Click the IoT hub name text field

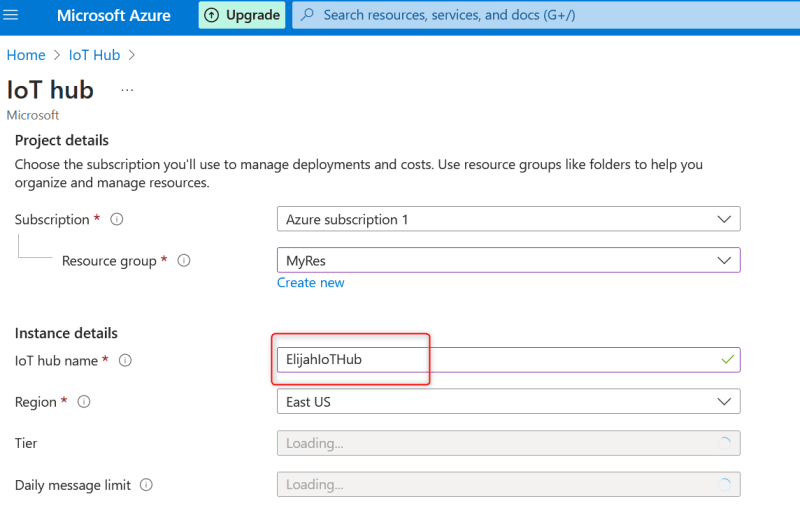tap(509, 360)
